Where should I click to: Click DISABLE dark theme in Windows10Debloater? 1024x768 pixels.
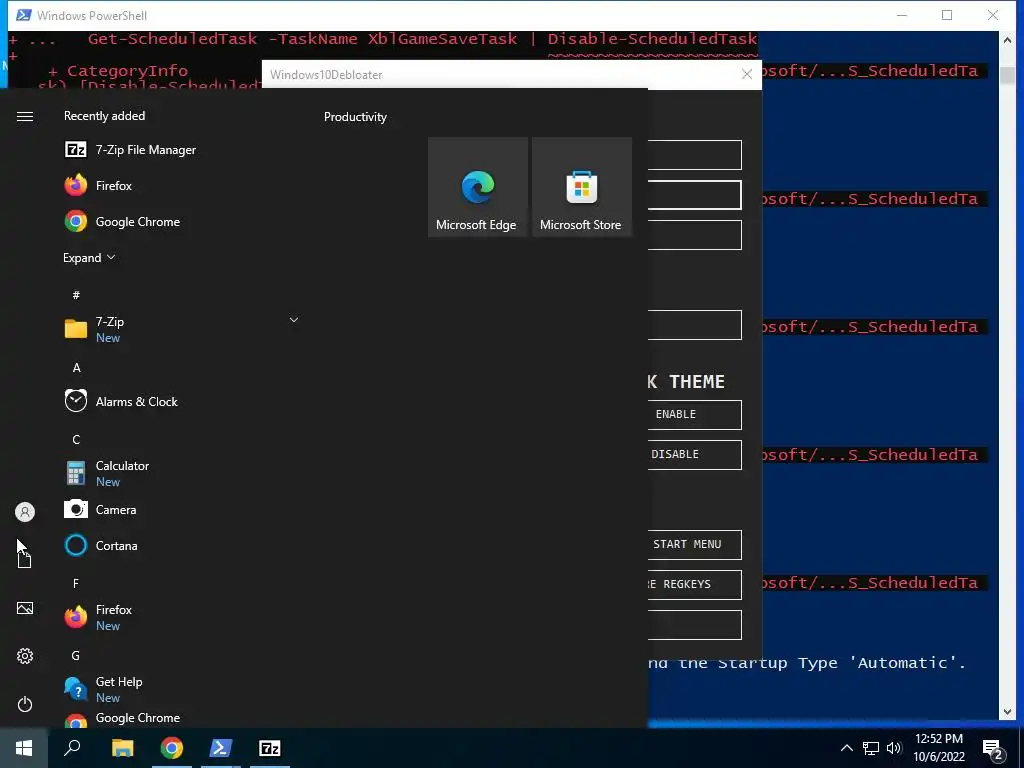pos(694,455)
